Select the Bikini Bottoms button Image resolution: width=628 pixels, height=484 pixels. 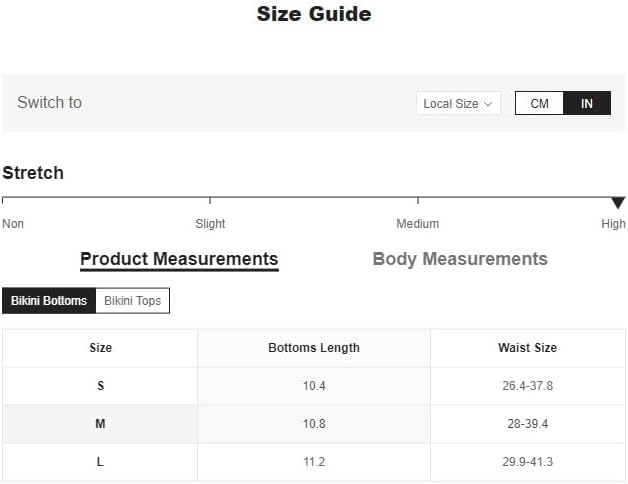tap(49, 300)
